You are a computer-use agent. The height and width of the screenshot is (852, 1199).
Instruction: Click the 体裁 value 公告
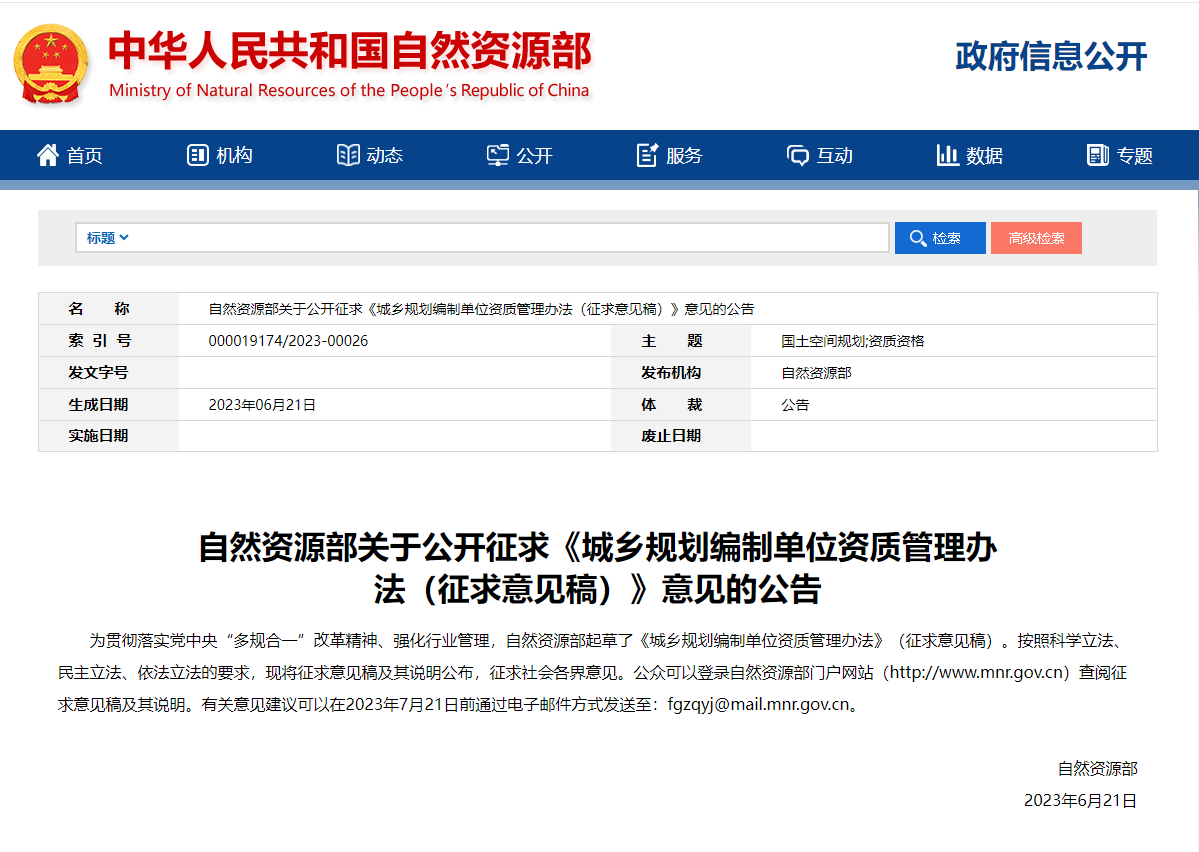(x=794, y=405)
